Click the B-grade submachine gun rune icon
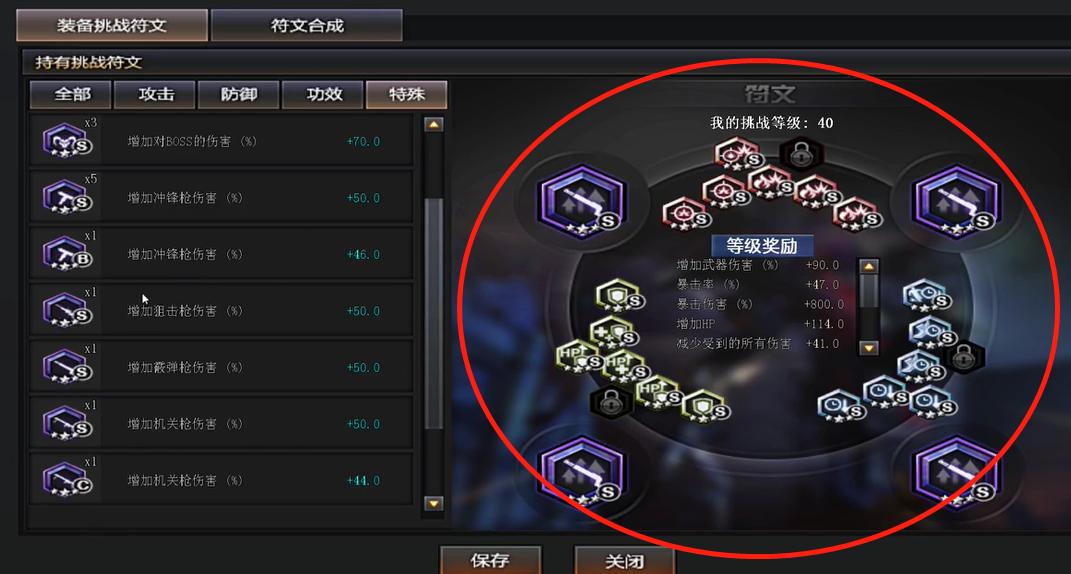The height and width of the screenshot is (574, 1071). point(66,254)
